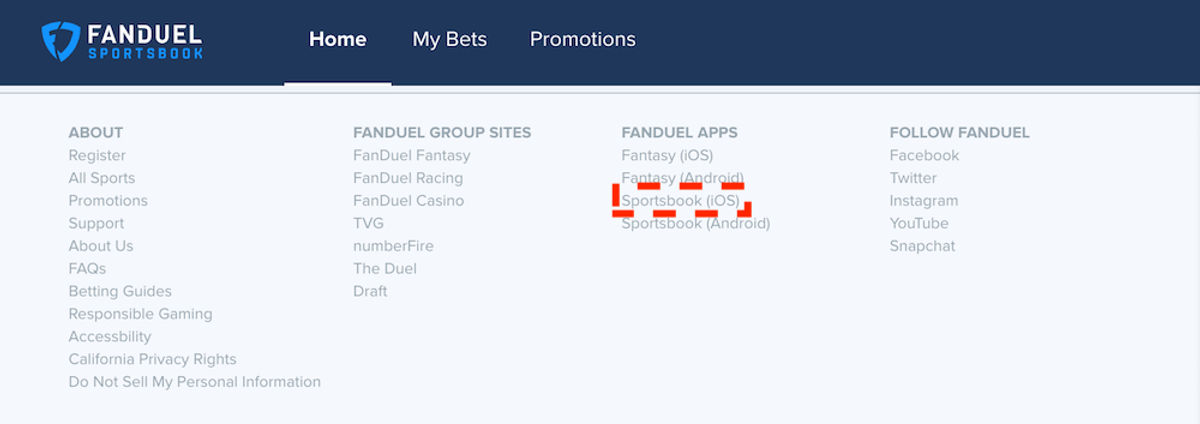Open the FanDuel Casino link
This screenshot has width=1200, height=424.
point(409,201)
